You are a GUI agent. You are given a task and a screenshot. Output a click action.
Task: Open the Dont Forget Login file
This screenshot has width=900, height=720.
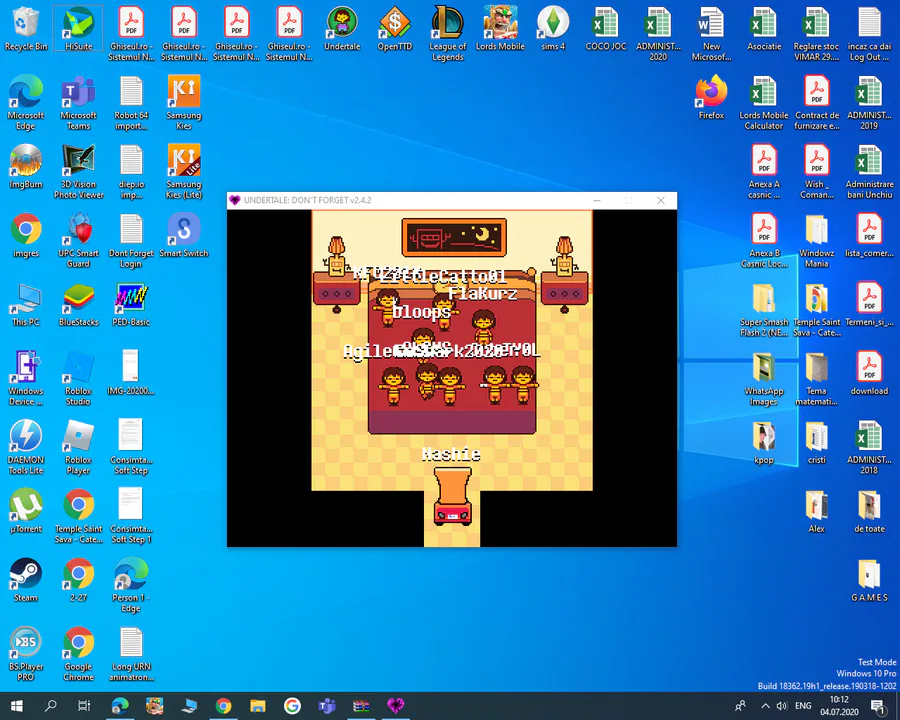(x=131, y=240)
